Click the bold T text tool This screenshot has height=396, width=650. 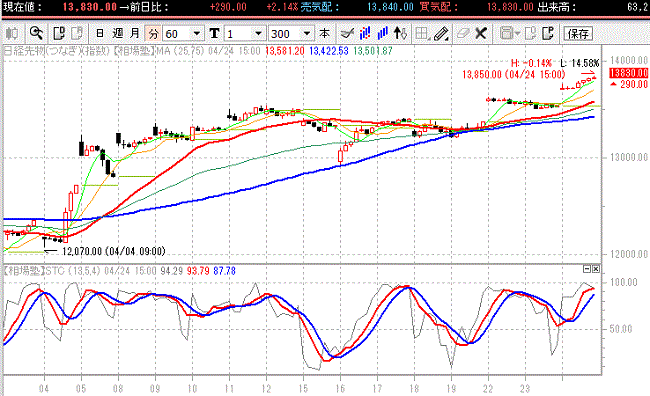tap(214, 33)
